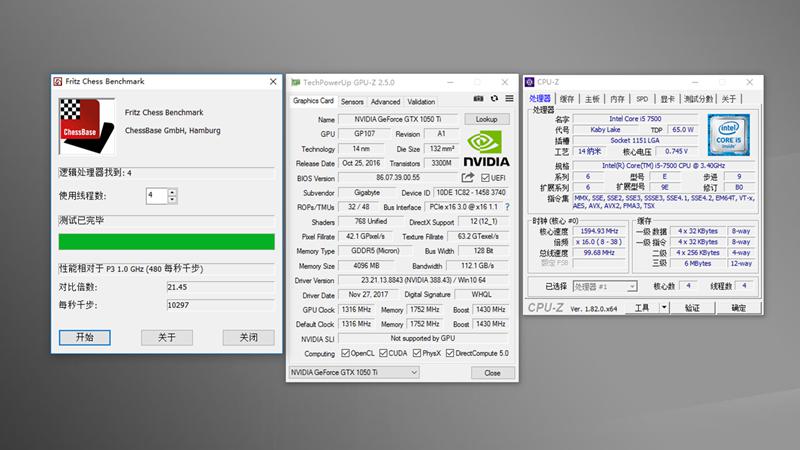Screen dimensions: 800x450
Task: Switch to the Sensors tab in GPU-Z
Action: (352, 102)
